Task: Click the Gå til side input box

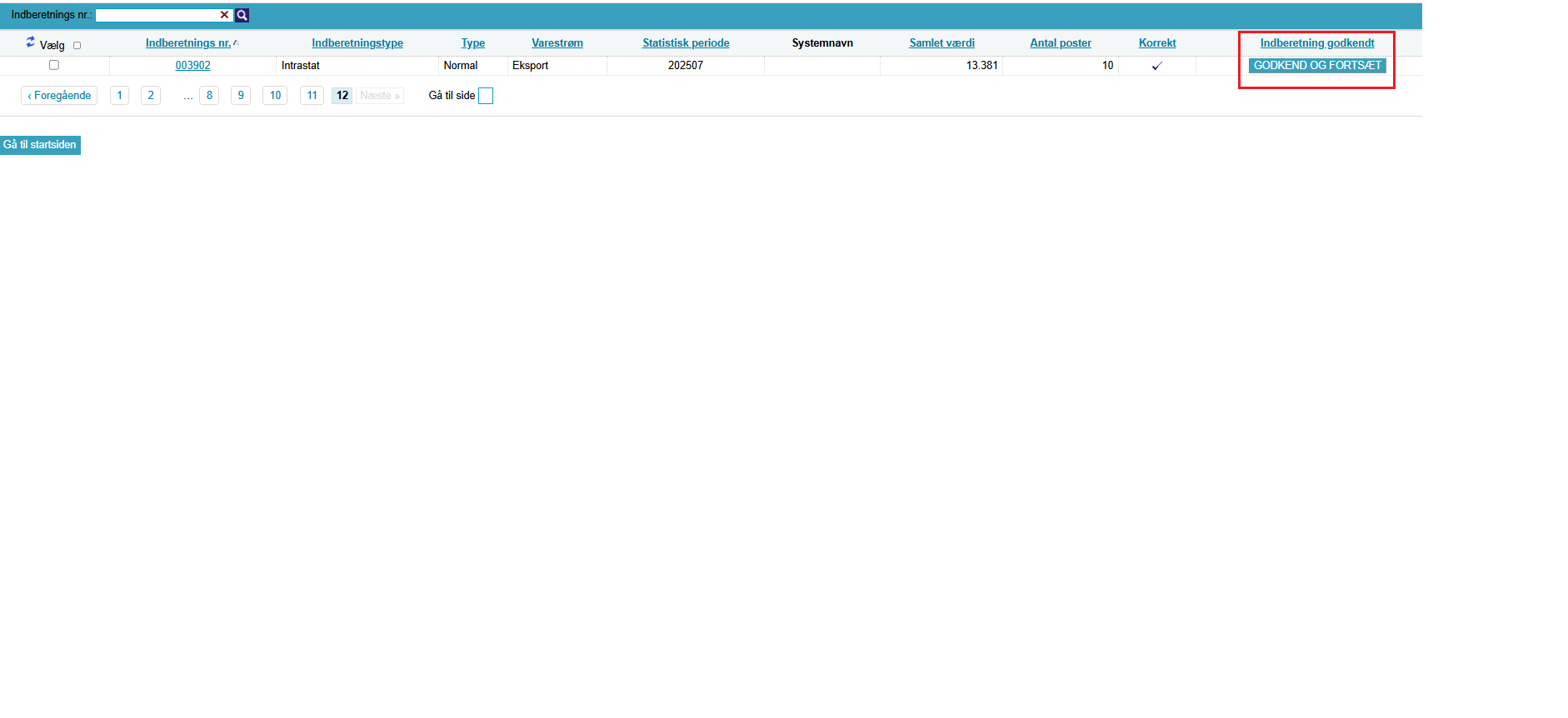Action: point(486,96)
